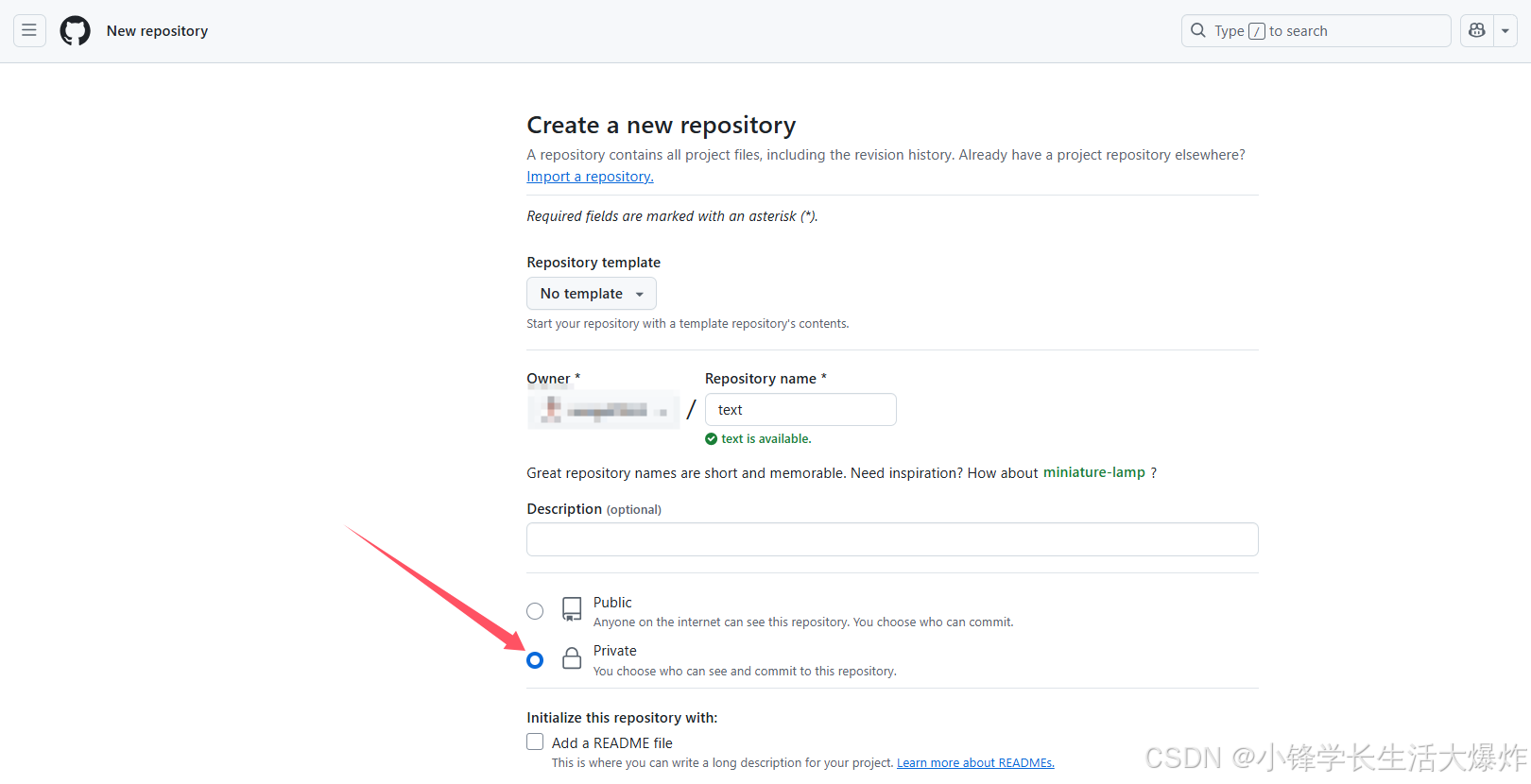Click the Import a repository link
The image size is (1531, 784).
click(590, 177)
